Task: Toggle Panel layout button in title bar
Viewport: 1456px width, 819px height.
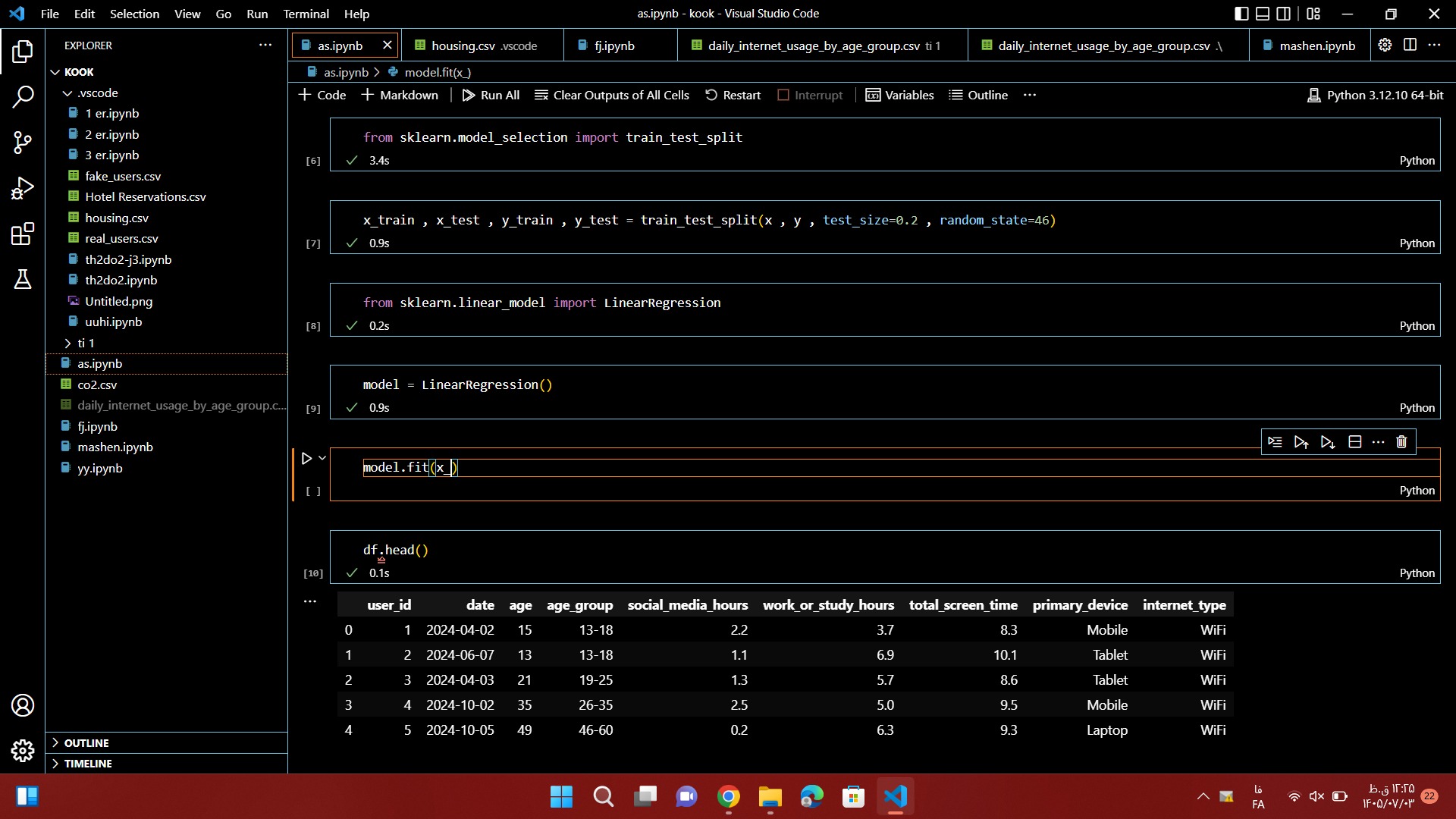Action: click(x=1263, y=14)
